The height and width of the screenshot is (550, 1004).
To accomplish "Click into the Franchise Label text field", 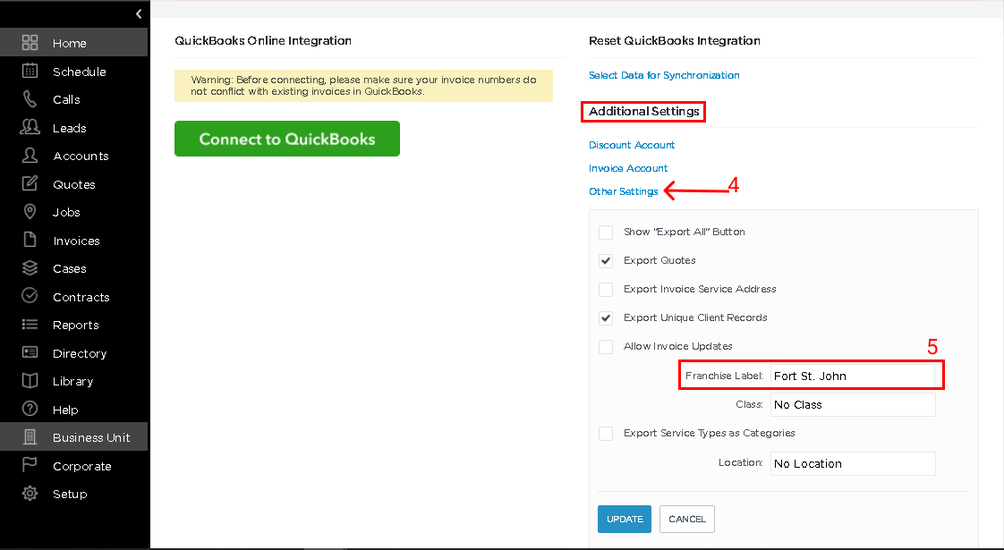I will point(852,376).
